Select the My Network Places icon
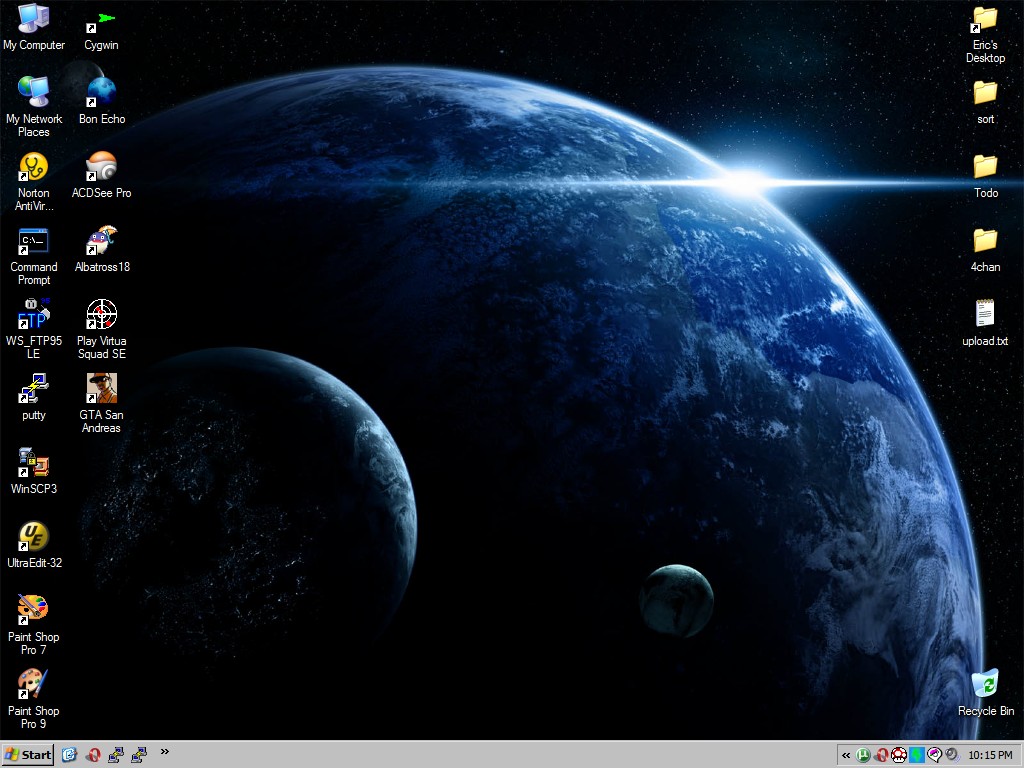Image resolution: width=1024 pixels, height=768 pixels. 34,106
